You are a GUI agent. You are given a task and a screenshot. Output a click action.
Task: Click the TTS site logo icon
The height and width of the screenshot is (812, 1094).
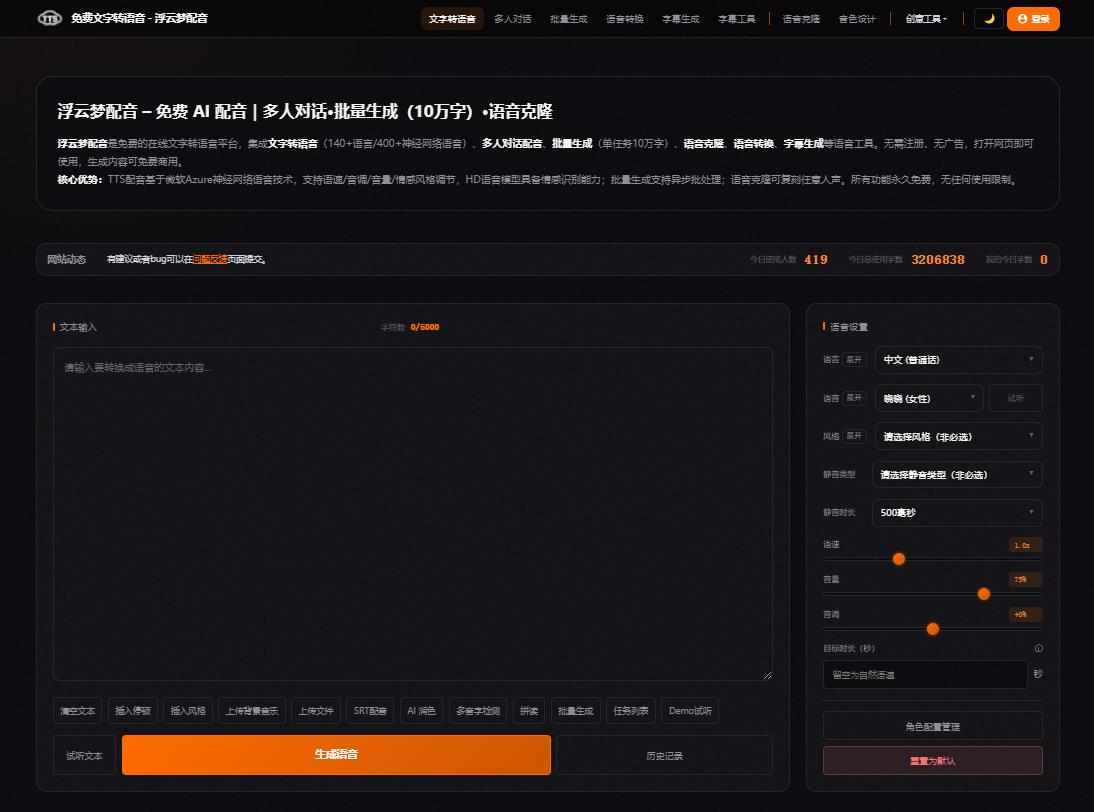point(50,18)
